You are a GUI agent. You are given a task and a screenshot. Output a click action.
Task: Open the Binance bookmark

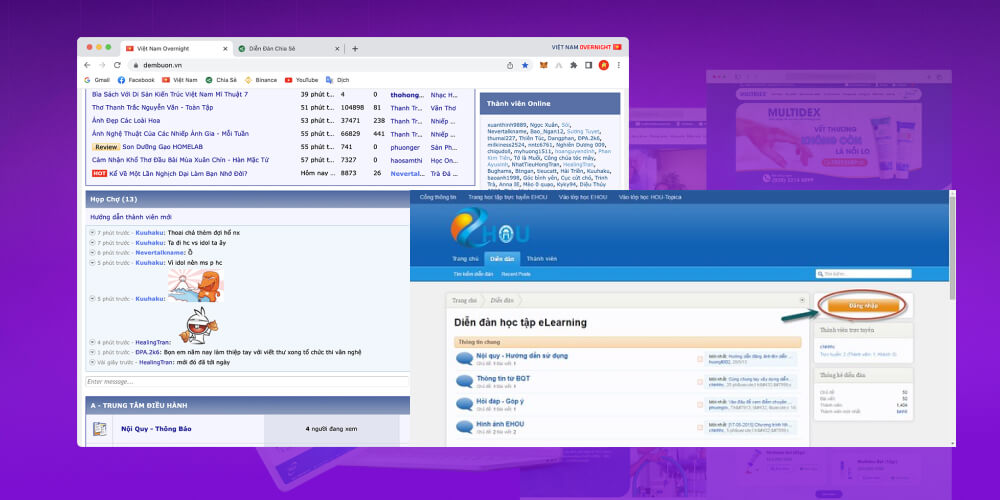coord(261,80)
